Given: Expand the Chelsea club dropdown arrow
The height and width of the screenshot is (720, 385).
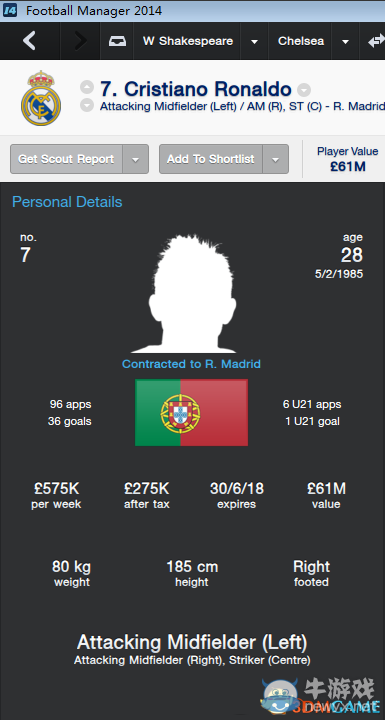Looking at the screenshot, I should [345, 41].
